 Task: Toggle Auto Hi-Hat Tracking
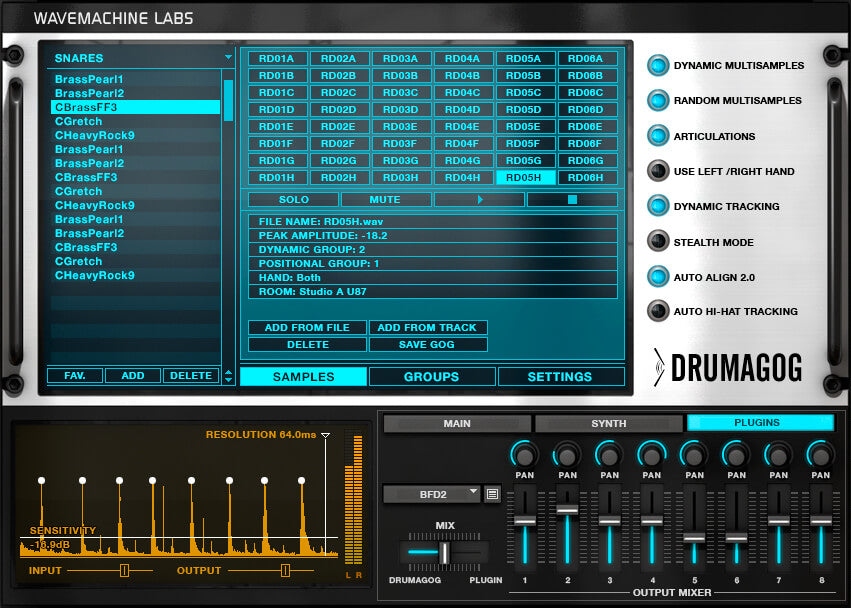(659, 311)
